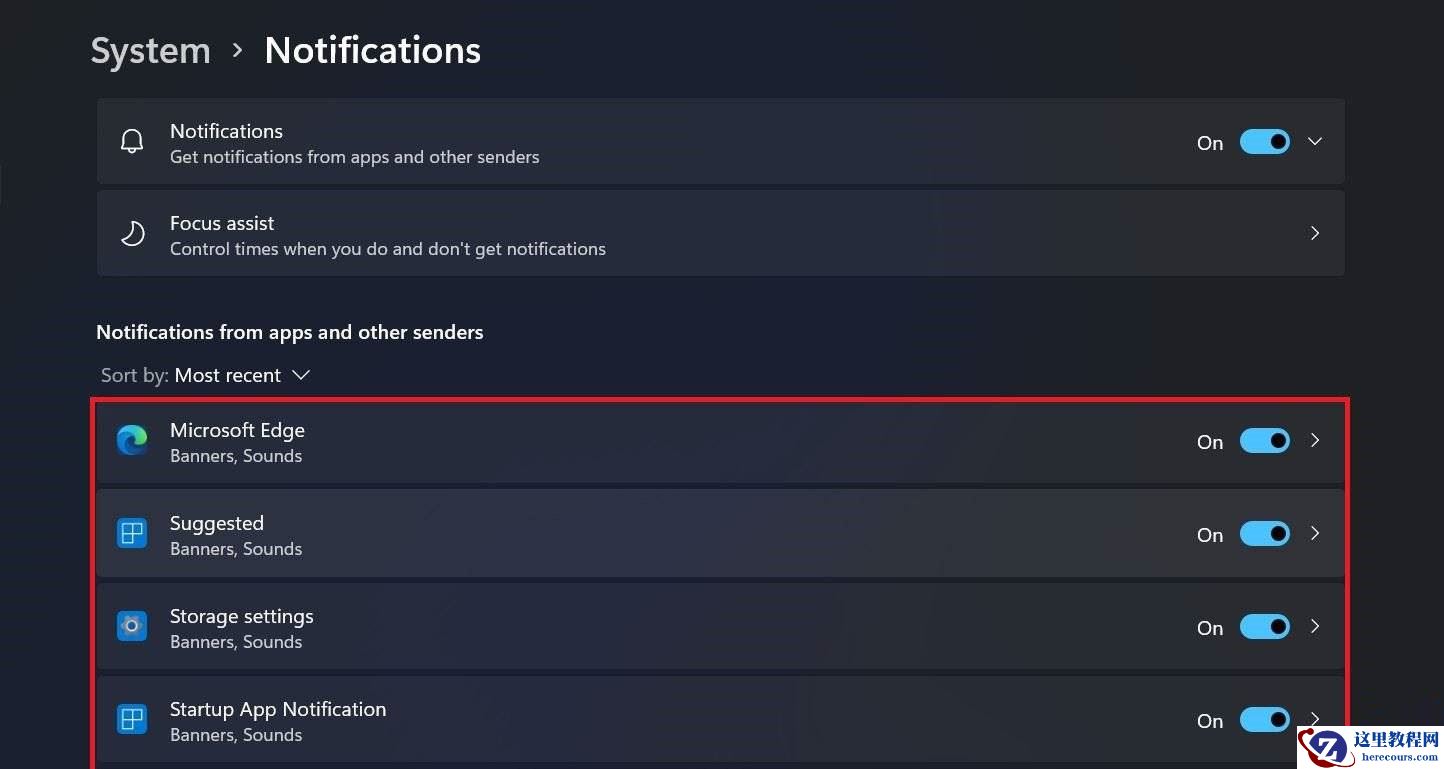This screenshot has width=1444, height=769.
Task: Select the Startup App Notification row title
Action: [x=278, y=710]
